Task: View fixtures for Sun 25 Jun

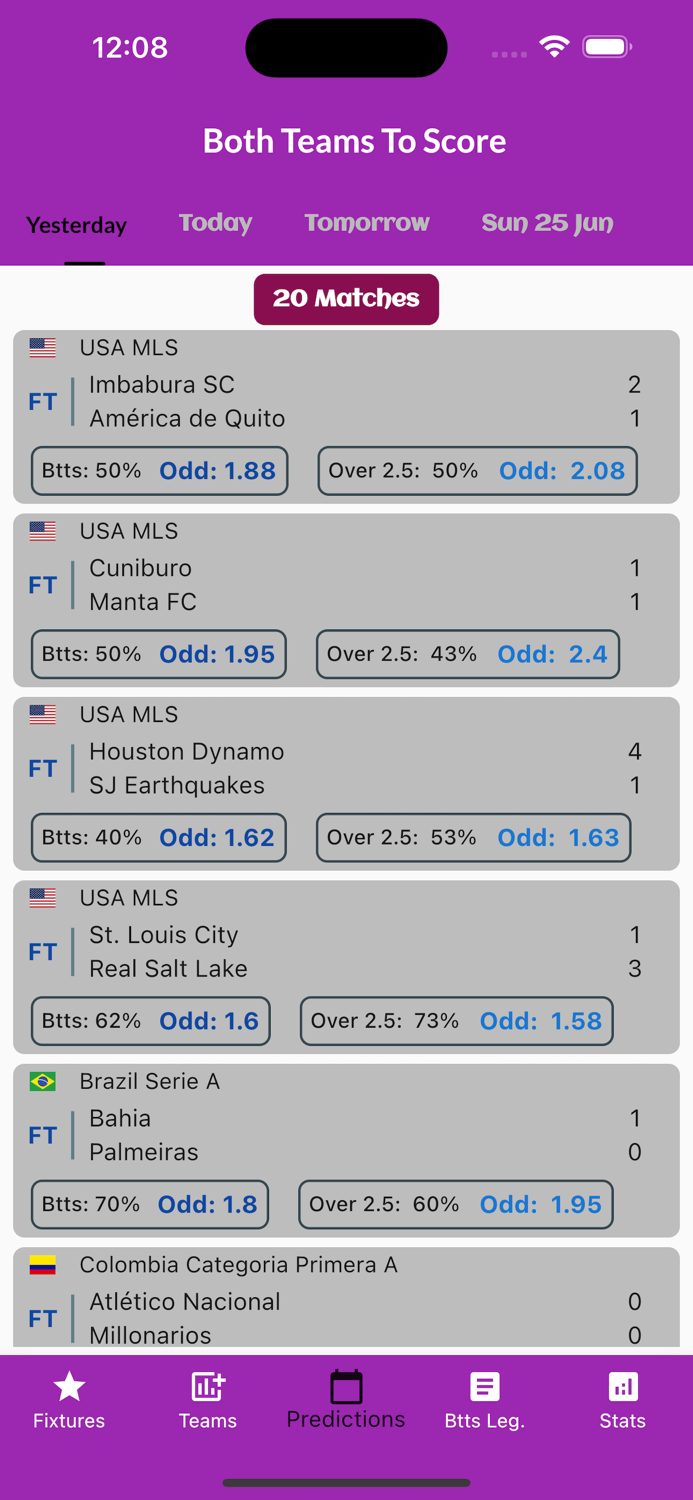Action: coord(547,223)
